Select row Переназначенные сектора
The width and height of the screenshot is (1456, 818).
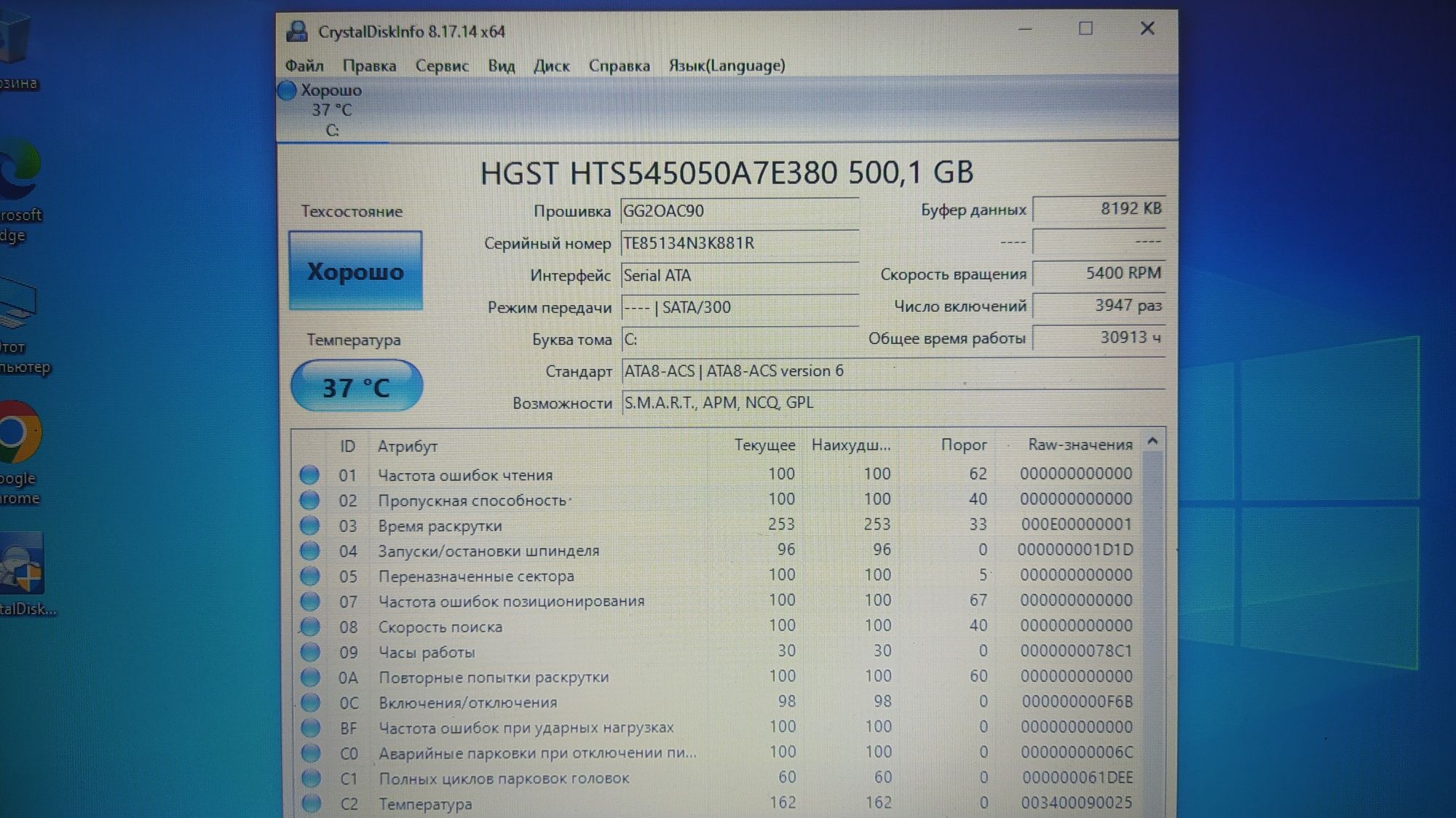click(716, 576)
